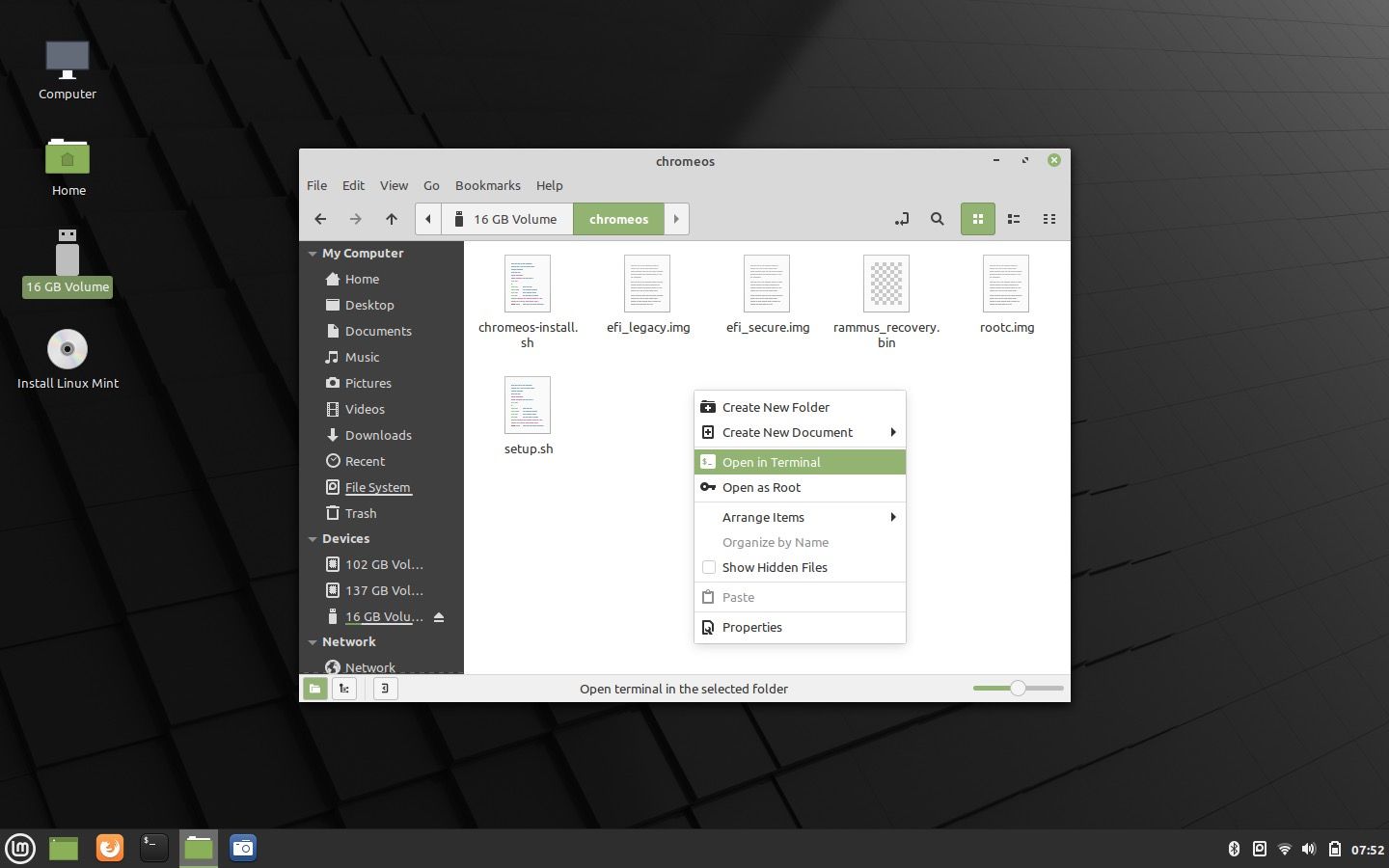Adjust the icon zoom slider
This screenshot has height=868, width=1389.
1018,689
